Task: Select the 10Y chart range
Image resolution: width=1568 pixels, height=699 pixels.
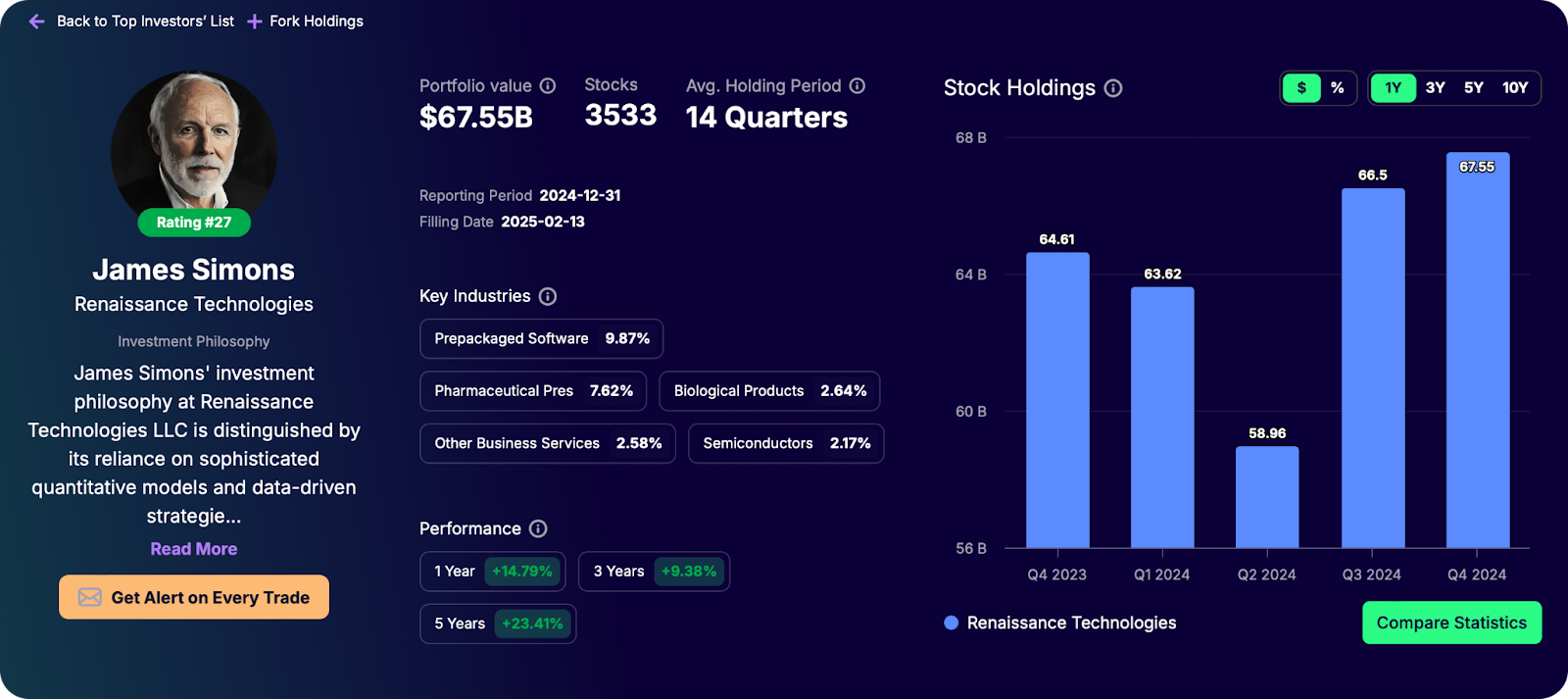Action: pyautogui.click(x=1515, y=88)
